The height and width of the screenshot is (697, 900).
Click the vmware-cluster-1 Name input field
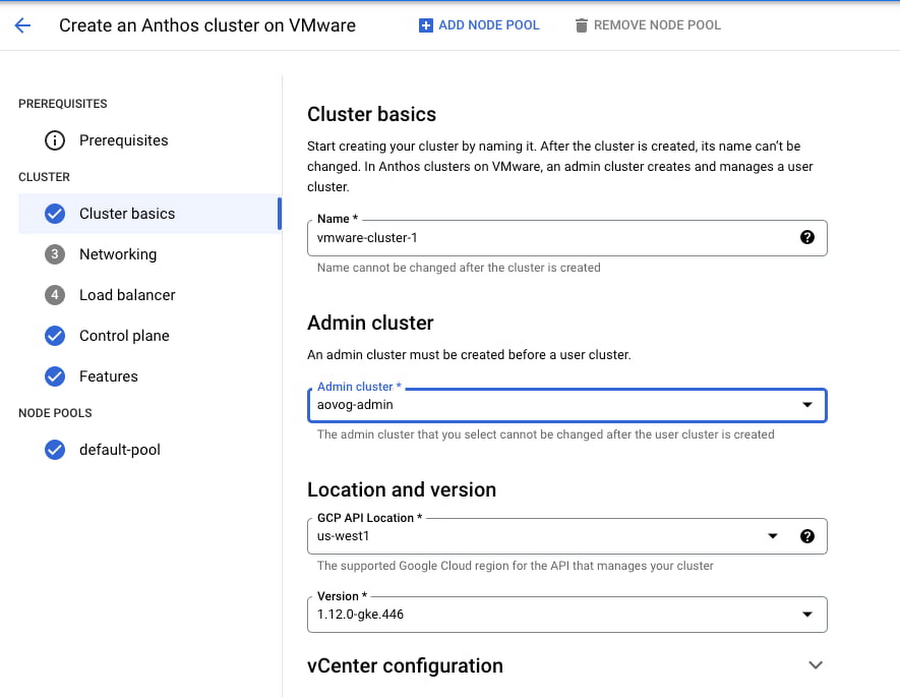(567, 238)
